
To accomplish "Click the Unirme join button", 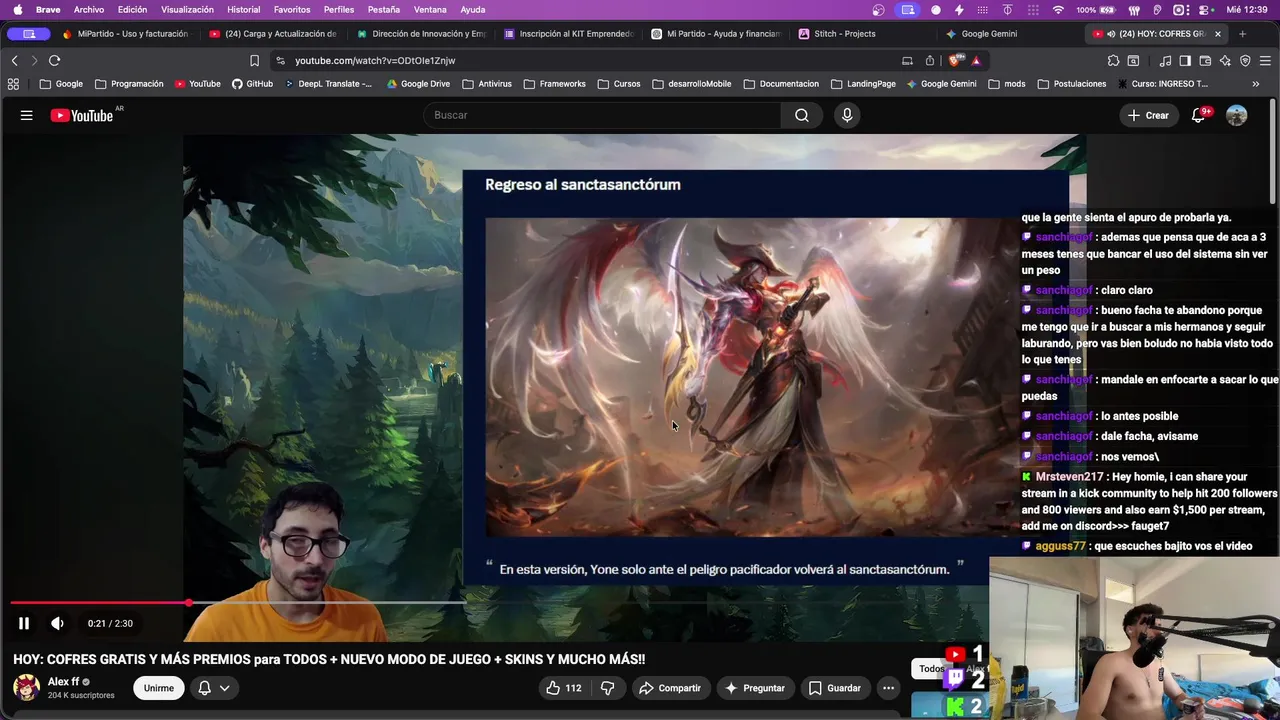I will [159, 688].
